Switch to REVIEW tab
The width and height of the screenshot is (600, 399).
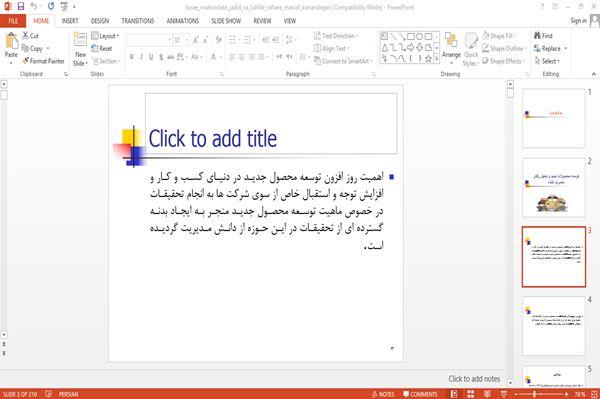pyautogui.click(x=262, y=21)
